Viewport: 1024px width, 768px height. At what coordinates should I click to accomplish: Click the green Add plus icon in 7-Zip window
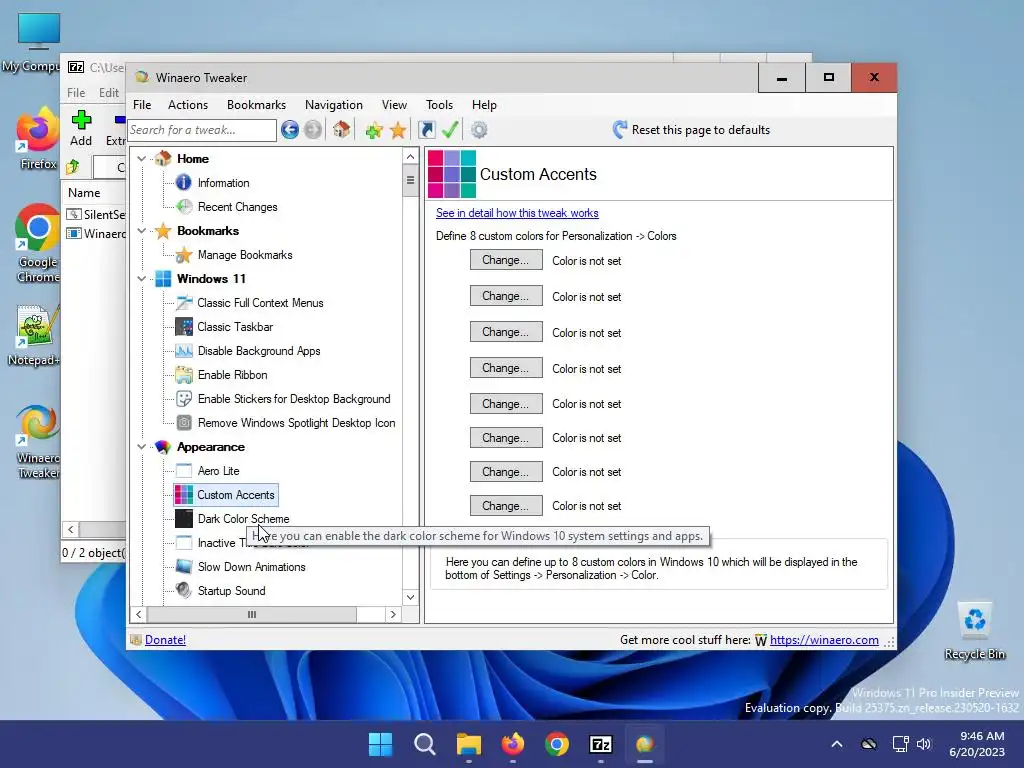click(x=81, y=120)
